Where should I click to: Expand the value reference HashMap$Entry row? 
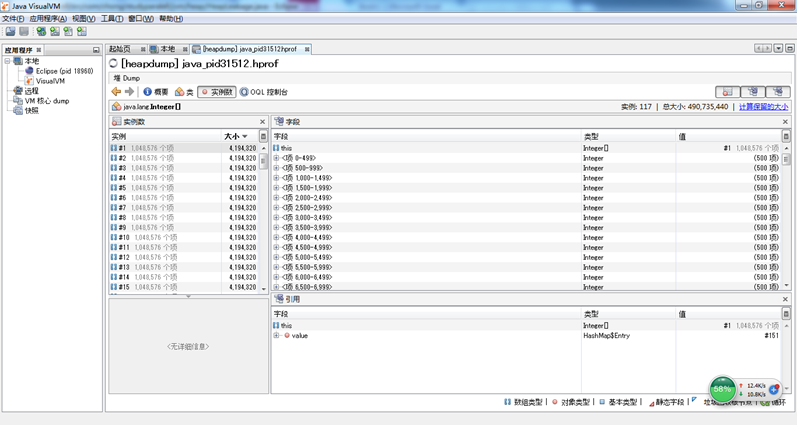point(276,336)
